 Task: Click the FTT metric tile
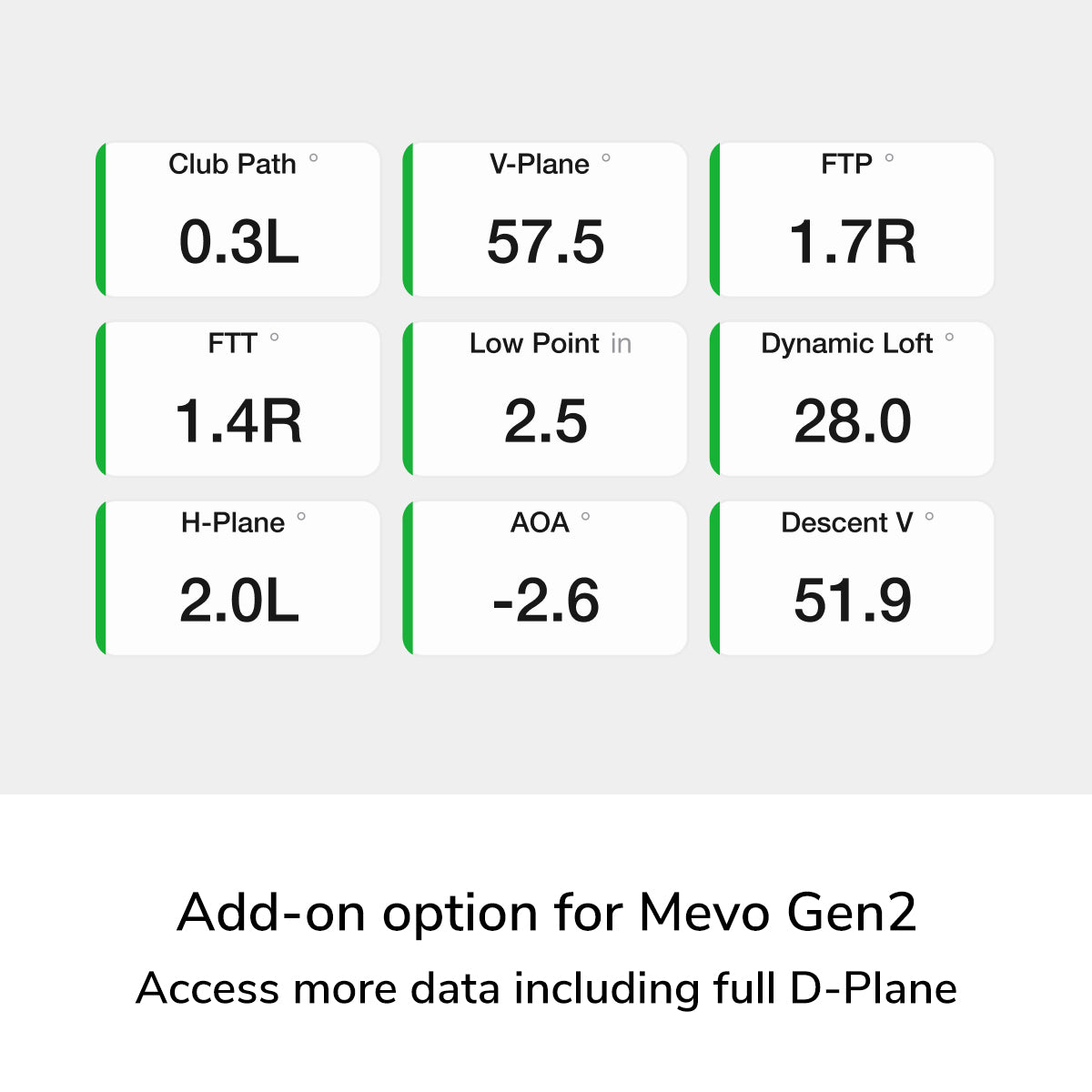238,399
